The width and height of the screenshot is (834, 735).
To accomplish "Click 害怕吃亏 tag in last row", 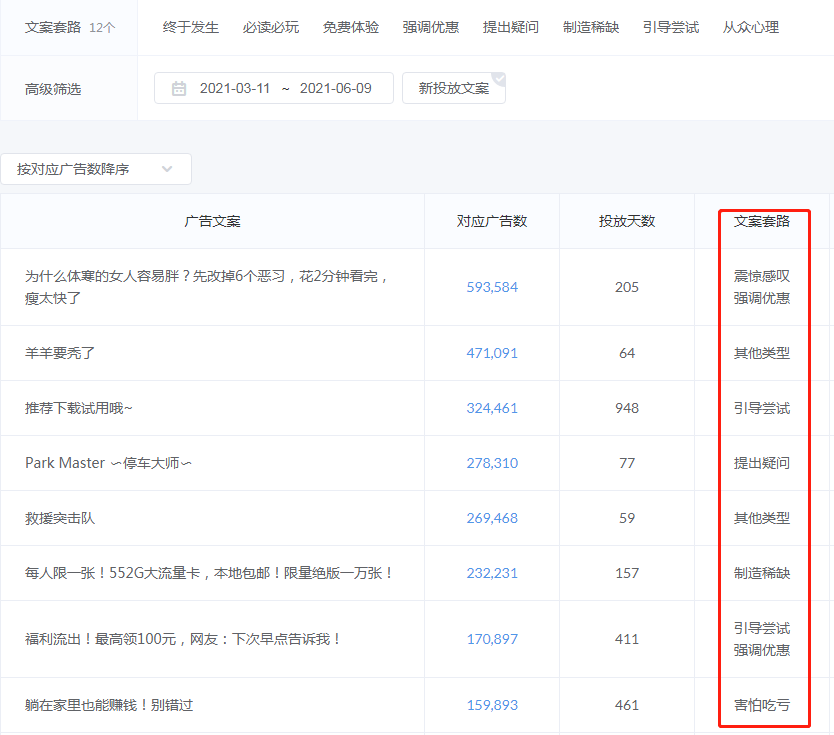I will pyautogui.click(x=762, y=705).
